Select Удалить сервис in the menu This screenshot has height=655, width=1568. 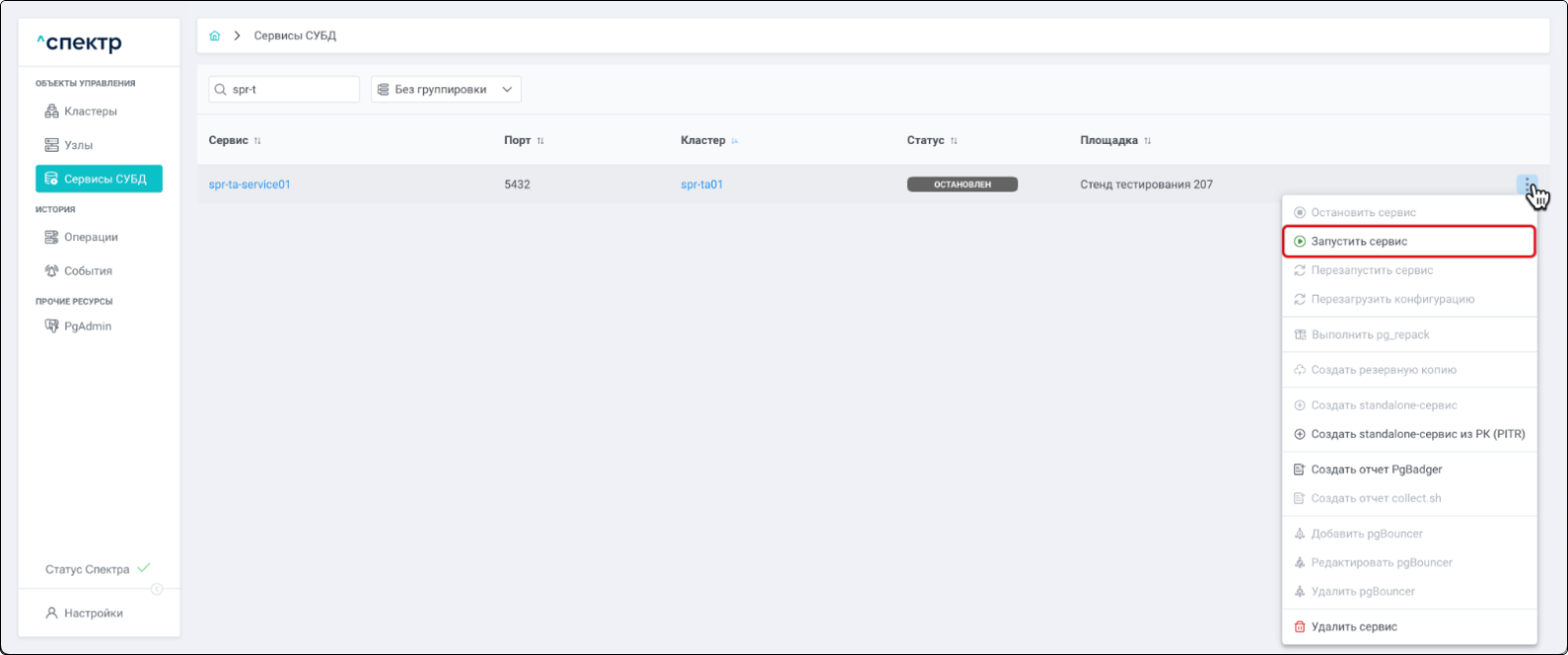(x=1354, y=626)
